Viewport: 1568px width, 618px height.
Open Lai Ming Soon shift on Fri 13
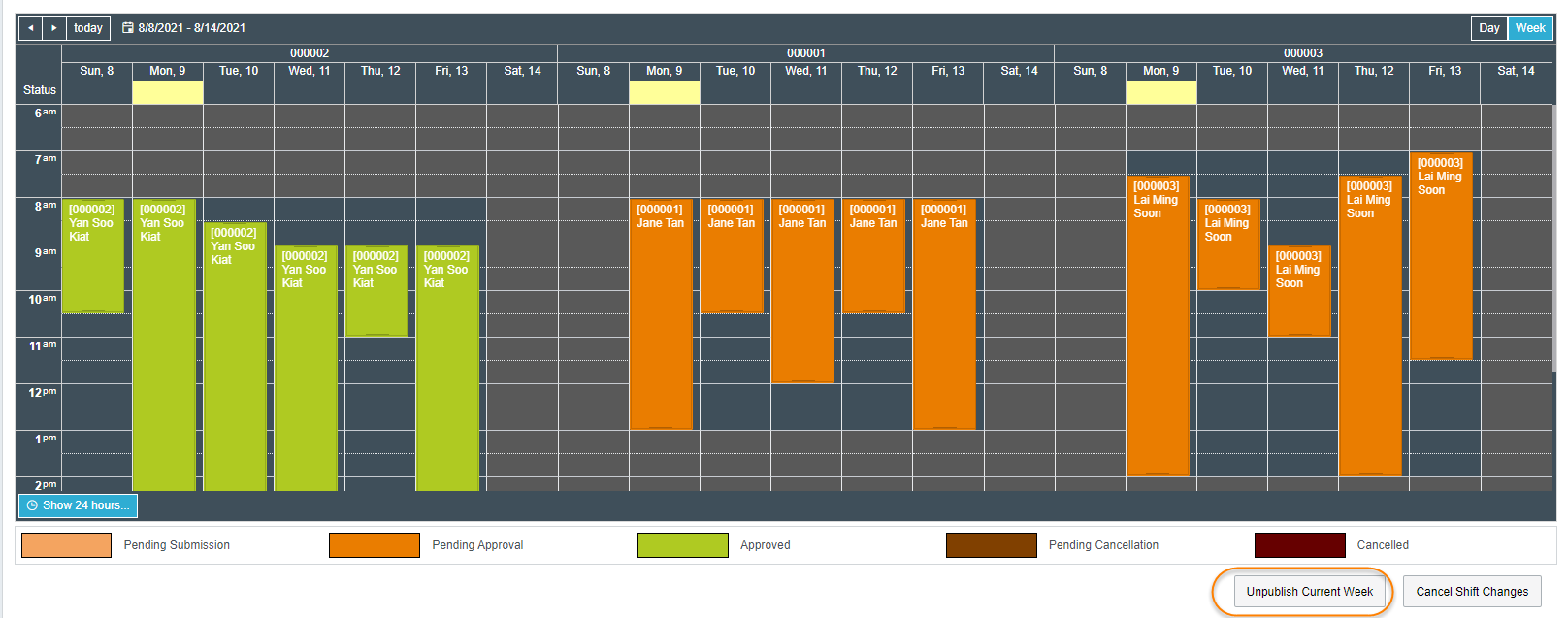pos(1441,256)
